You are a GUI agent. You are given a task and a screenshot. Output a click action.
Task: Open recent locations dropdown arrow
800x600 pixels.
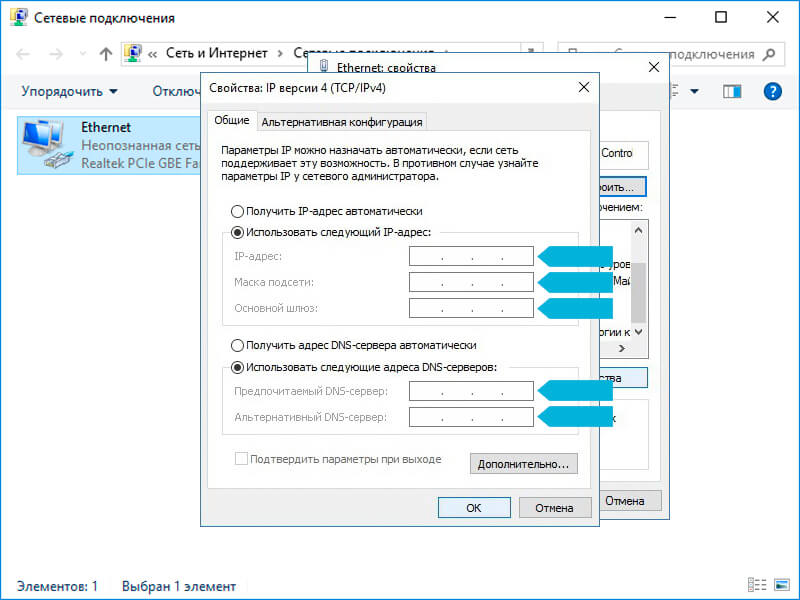click(x=83, y=54)
